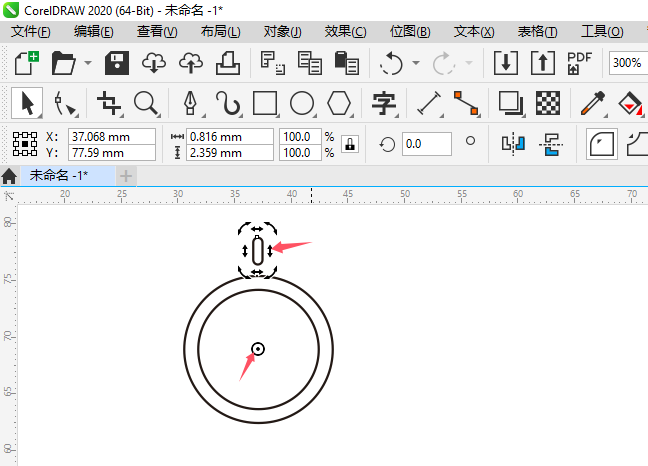
Task: Select the Connector tool
Action: click(466, 103)
